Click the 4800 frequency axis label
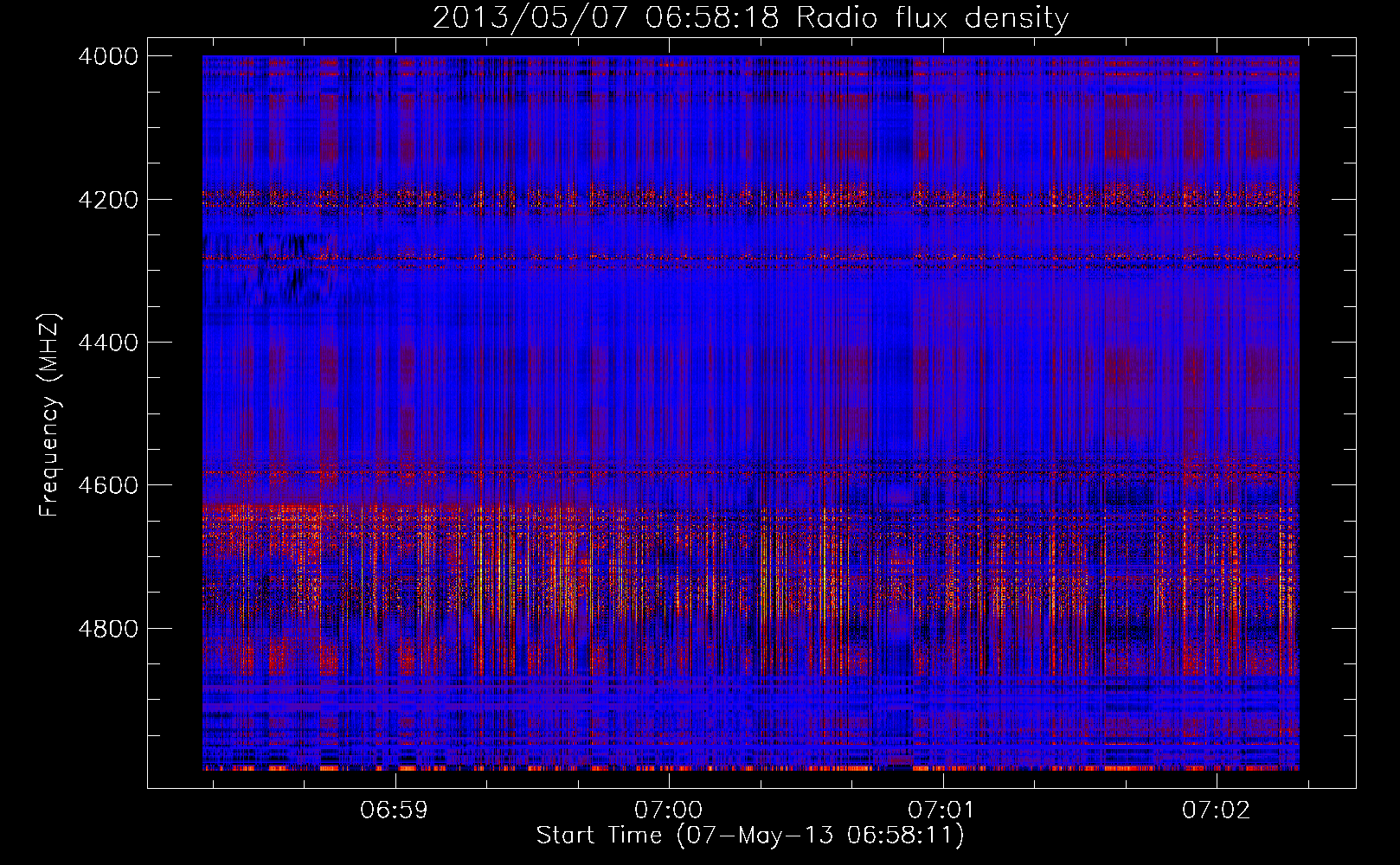This screenshot has height=865, width=1400. click(x=108, y=629)
